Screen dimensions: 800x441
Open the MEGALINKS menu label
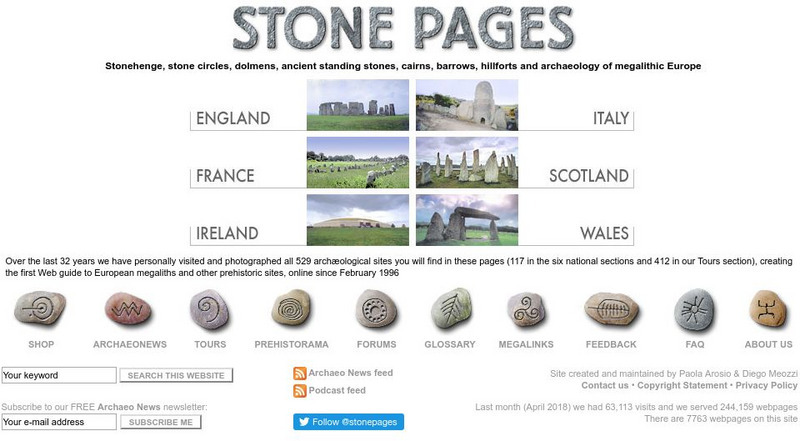coord(526,345)
